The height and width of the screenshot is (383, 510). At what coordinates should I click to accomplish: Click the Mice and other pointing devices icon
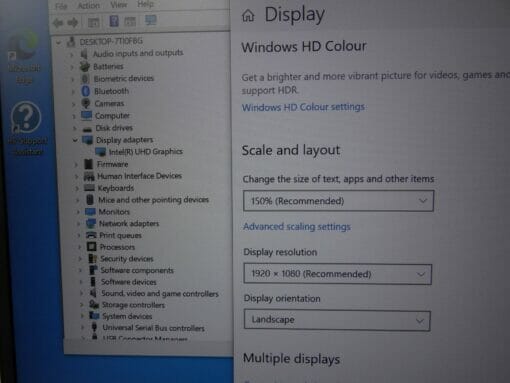click(x=90, y=200)
